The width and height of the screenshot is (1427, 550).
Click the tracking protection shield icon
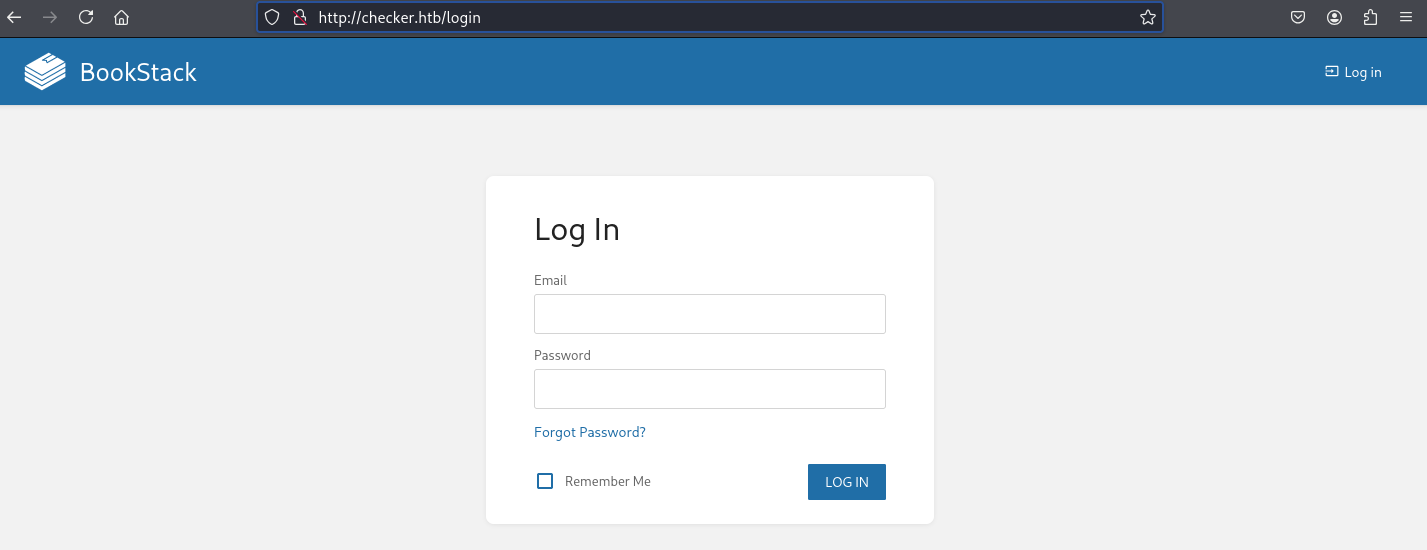(x=272, y=17)
